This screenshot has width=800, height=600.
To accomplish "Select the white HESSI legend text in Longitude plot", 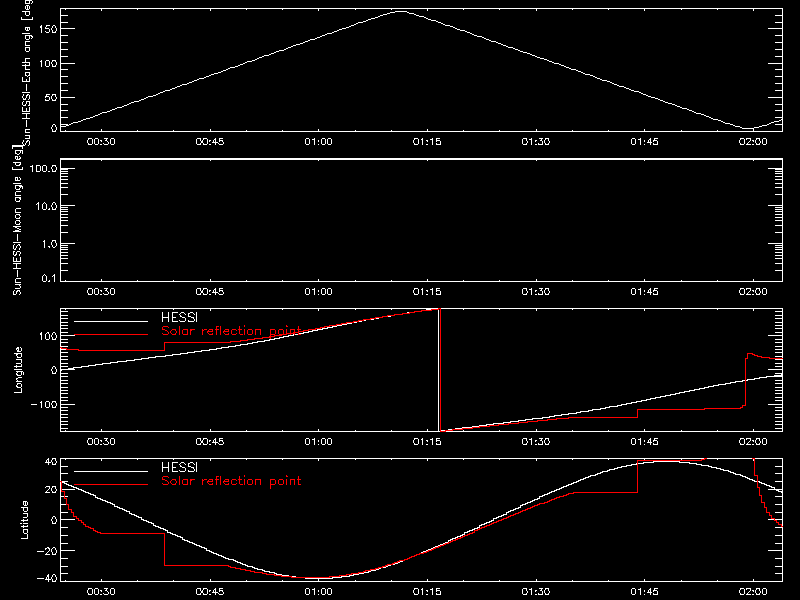I will click(179, 317).
